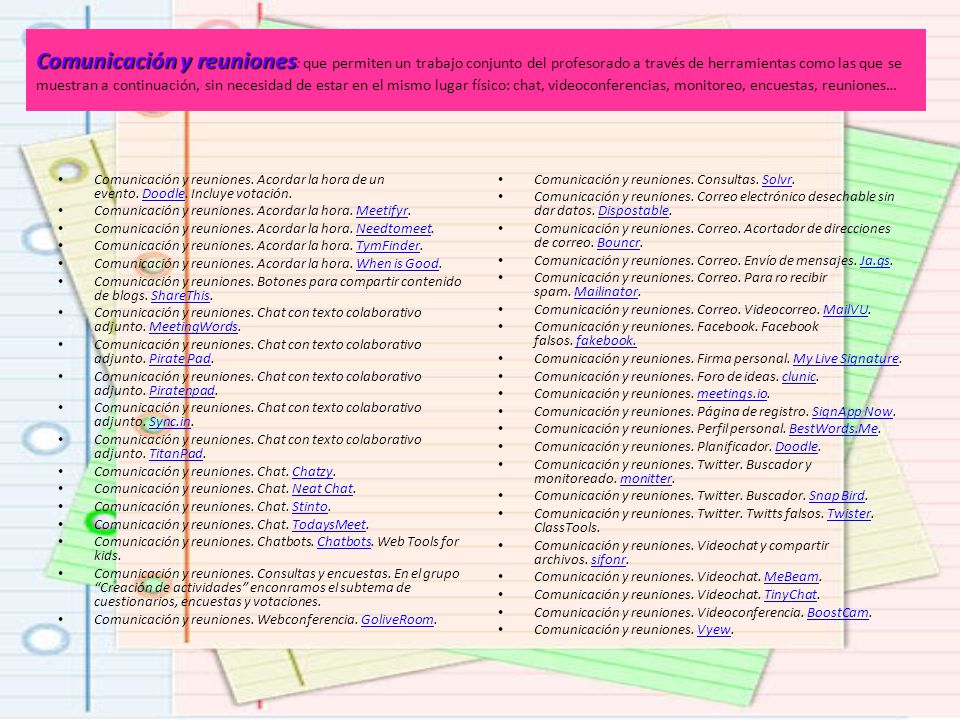960x720 pixels.
Task: Open the GoliveRoom webconference link
Action: click(x=397, y=619)
